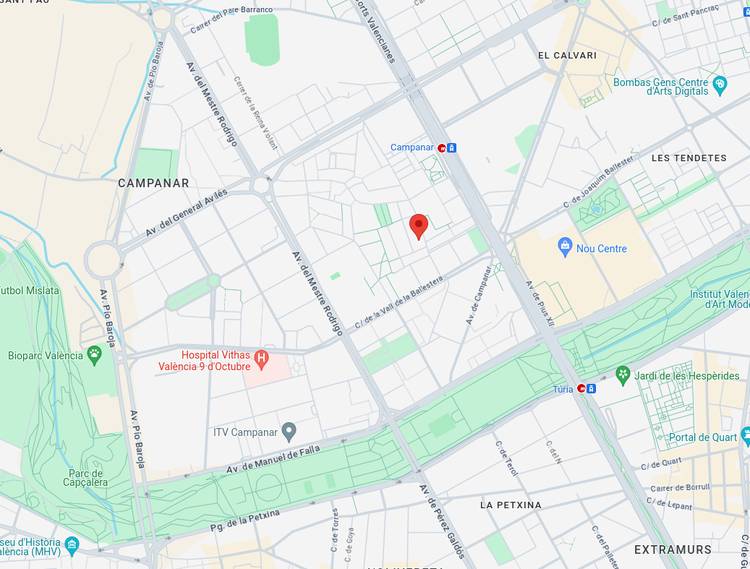
Task: Select the Campanar metro station icon
Action: coord(447,148)
